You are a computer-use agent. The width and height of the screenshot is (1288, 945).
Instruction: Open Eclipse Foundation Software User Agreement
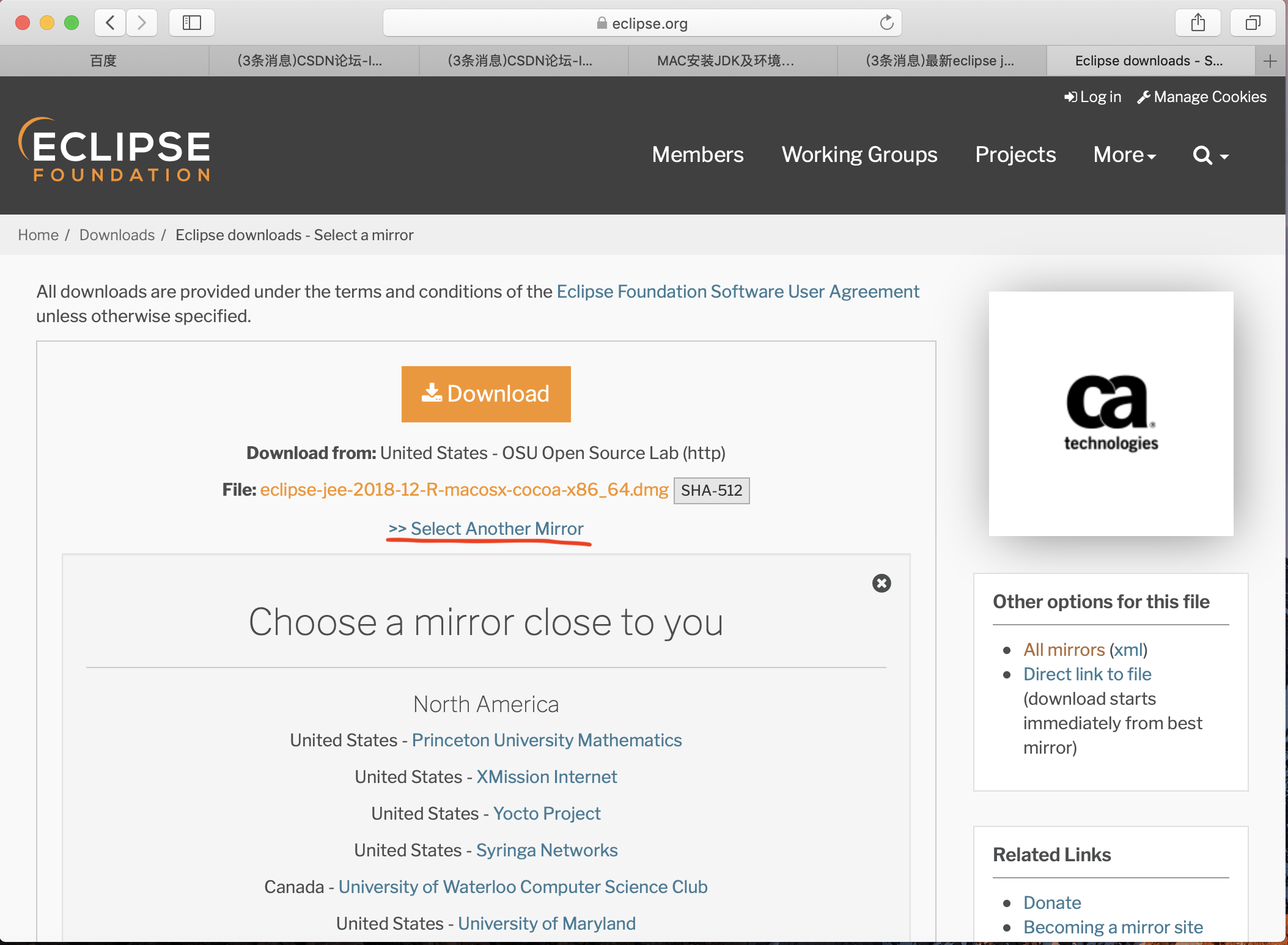pyautogui.click(x=738, y=292)
